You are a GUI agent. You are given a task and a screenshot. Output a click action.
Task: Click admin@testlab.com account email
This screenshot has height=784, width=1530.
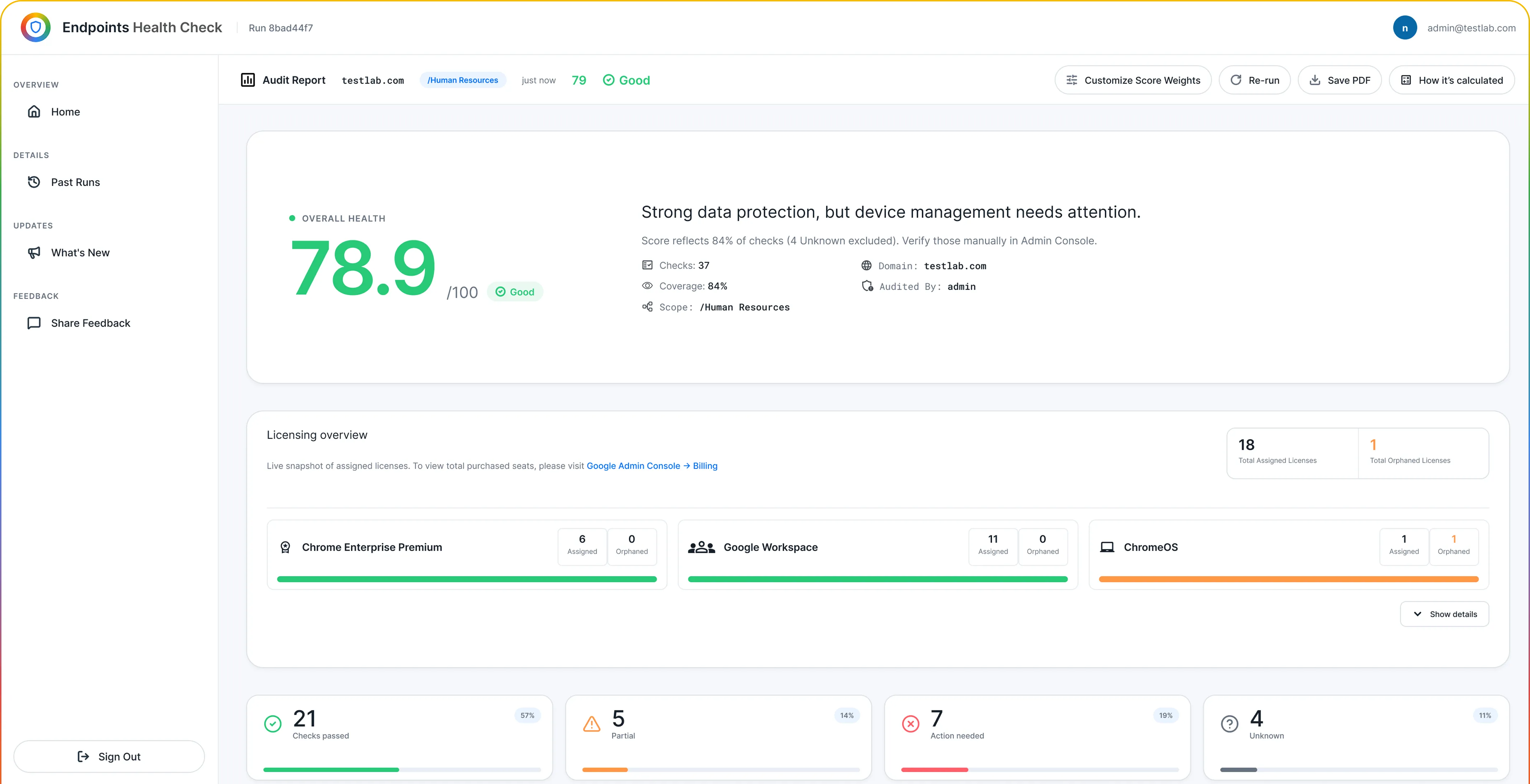1471,28
